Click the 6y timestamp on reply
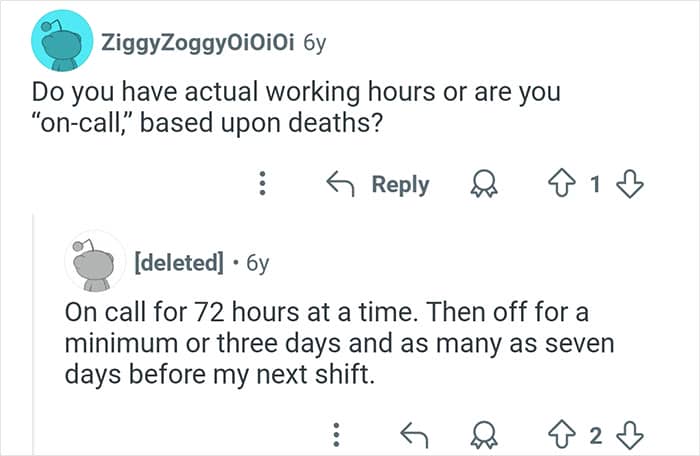 tap(257, 263)
